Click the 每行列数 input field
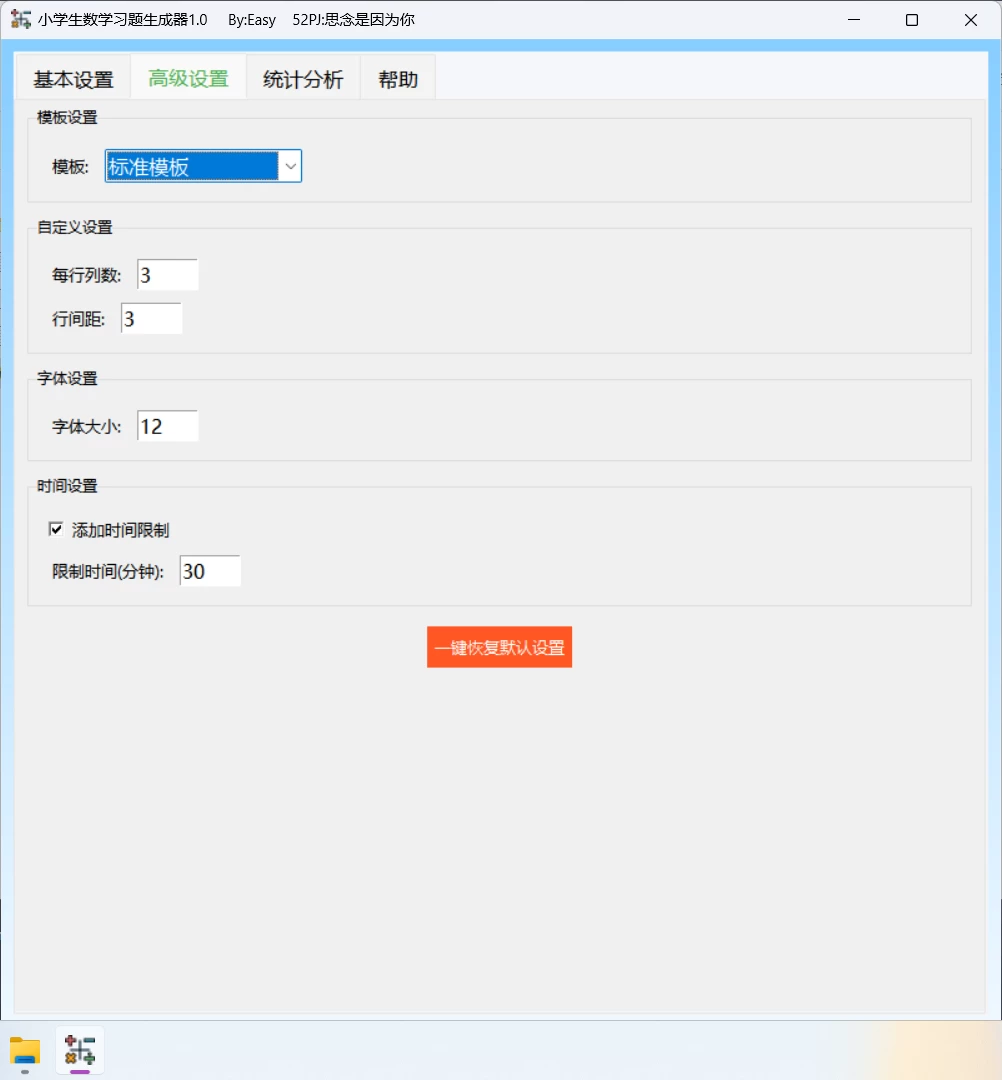 [x=167, y=275]
